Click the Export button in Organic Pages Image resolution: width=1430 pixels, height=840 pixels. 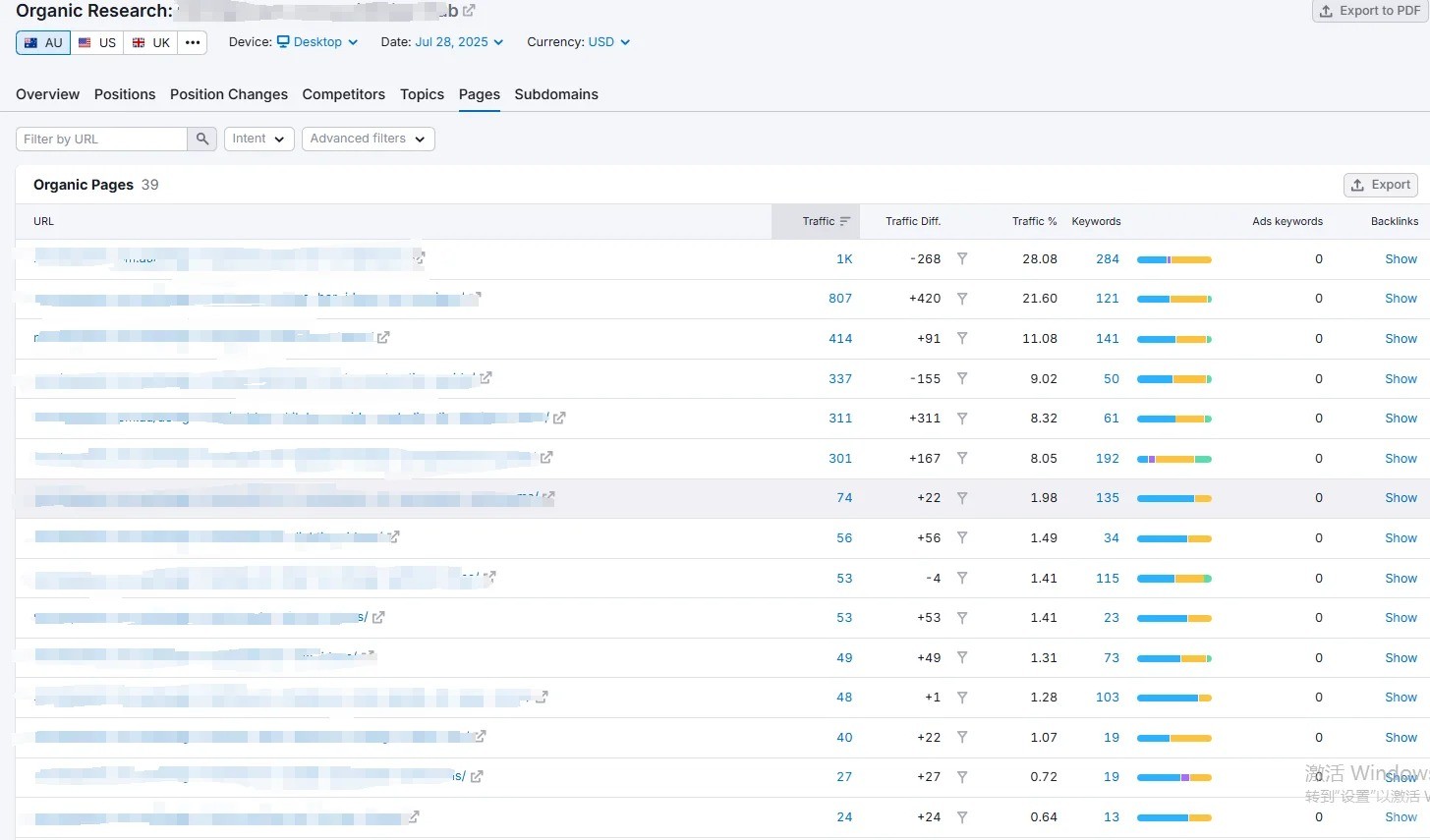(1381, 185)
